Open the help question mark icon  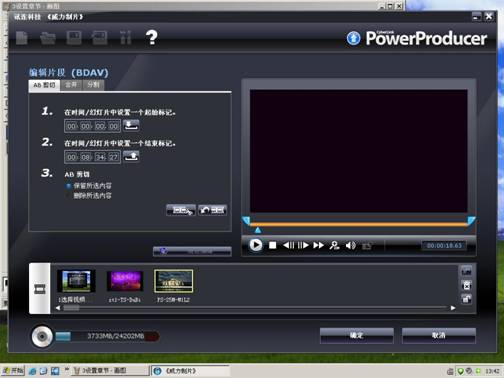pyautogui.click(x=152, y=37)
